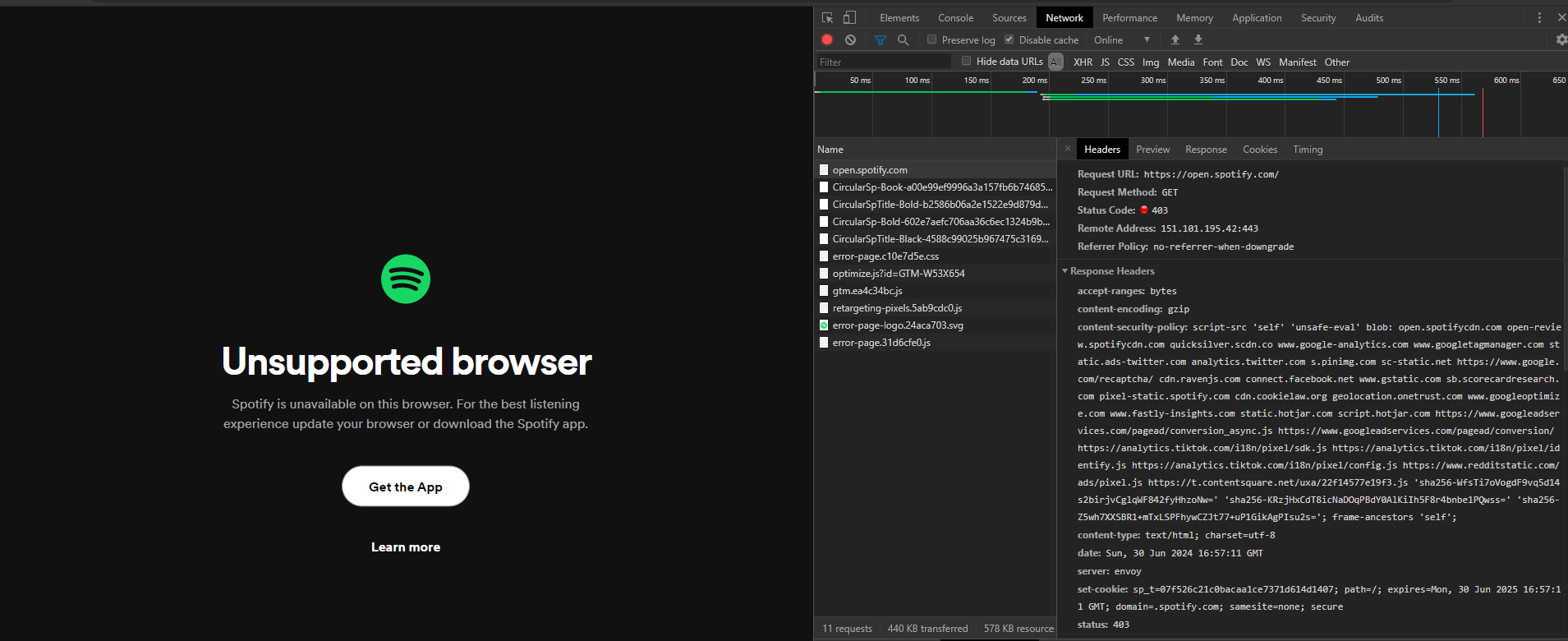The height and width of the screenshot is (641, 1568).
Task: Open the Memory tab
Action: [1194, 17]
